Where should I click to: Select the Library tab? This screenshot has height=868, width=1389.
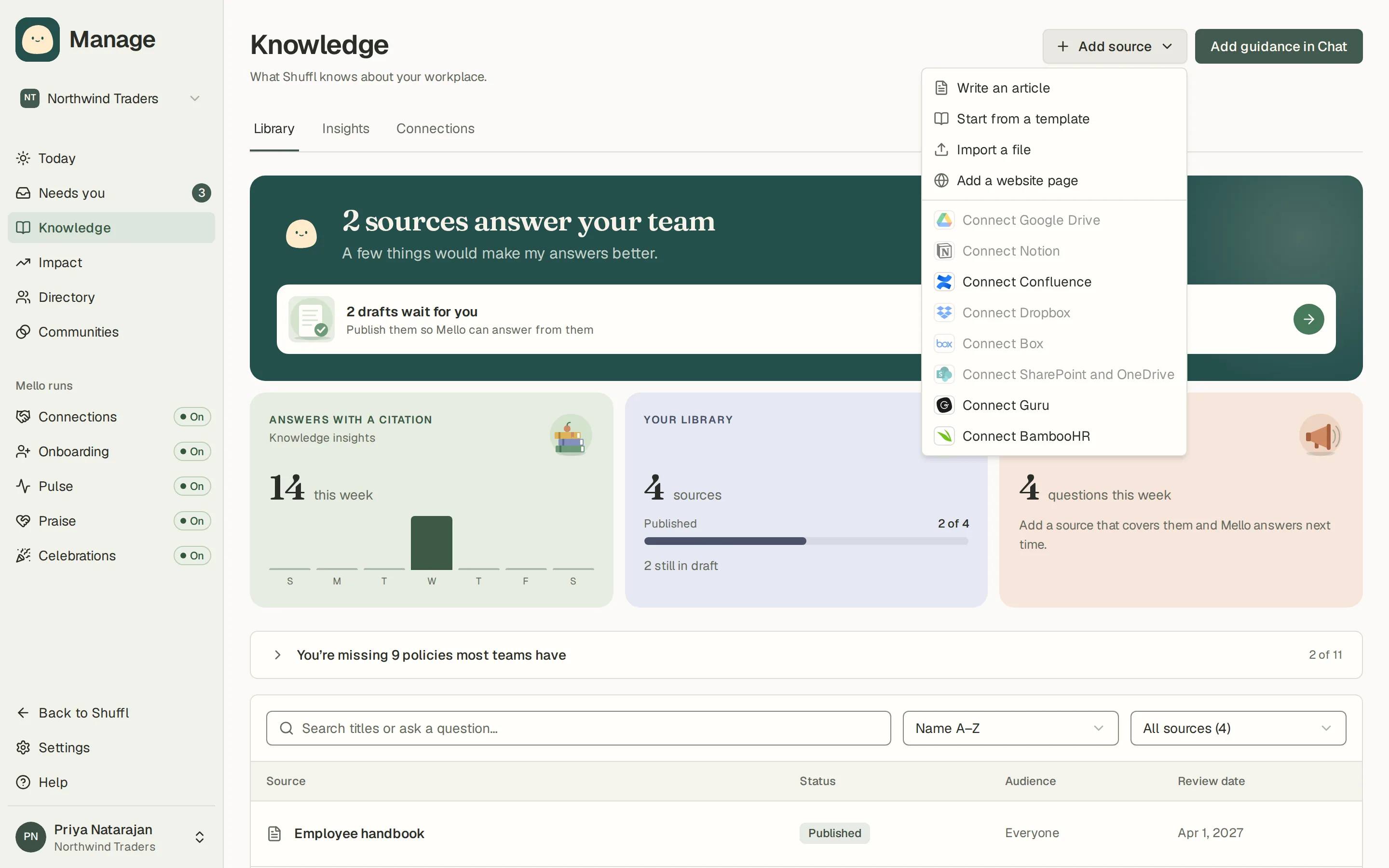[274, 129]
